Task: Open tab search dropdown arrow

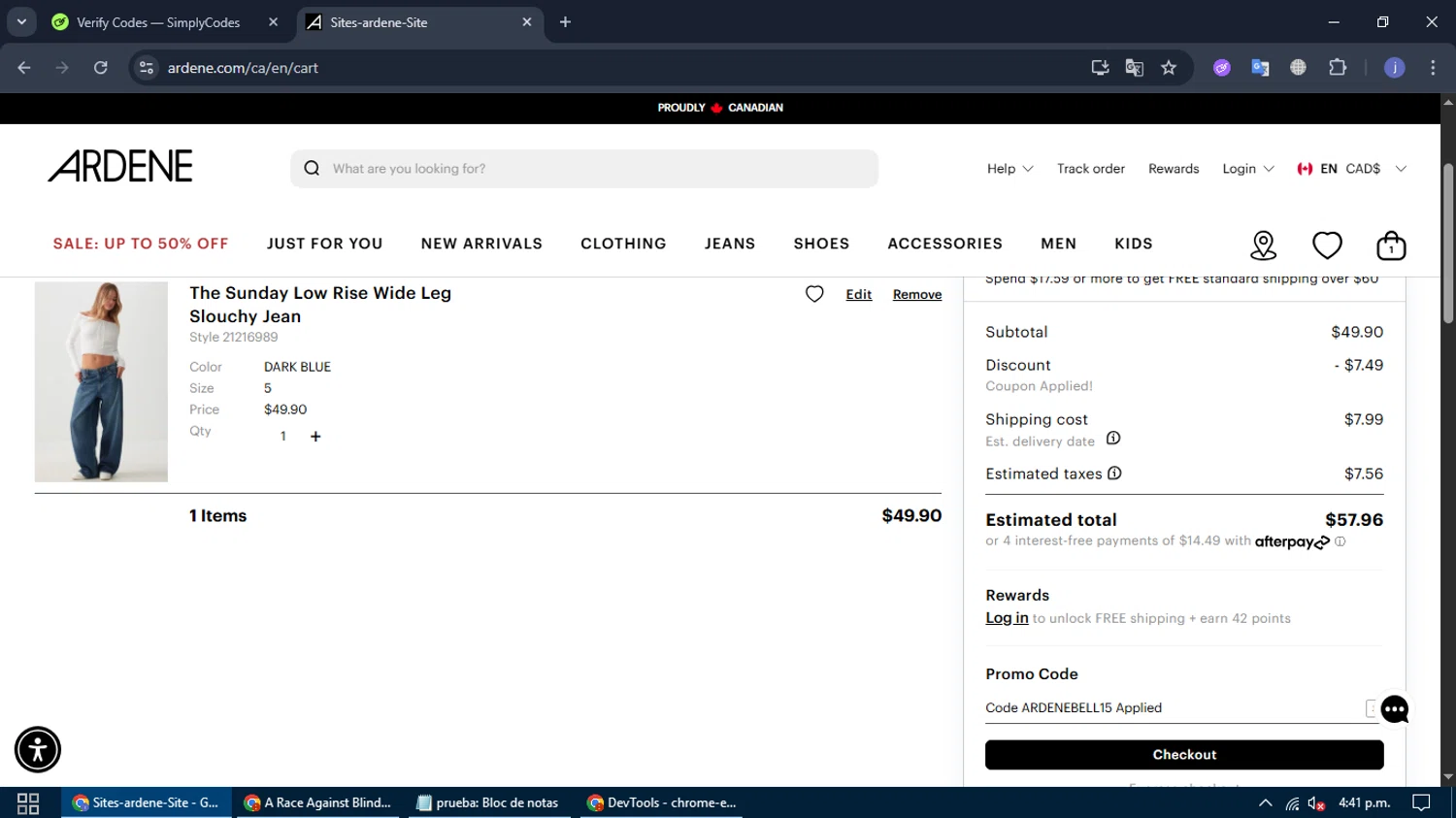Action: [21, 22]
